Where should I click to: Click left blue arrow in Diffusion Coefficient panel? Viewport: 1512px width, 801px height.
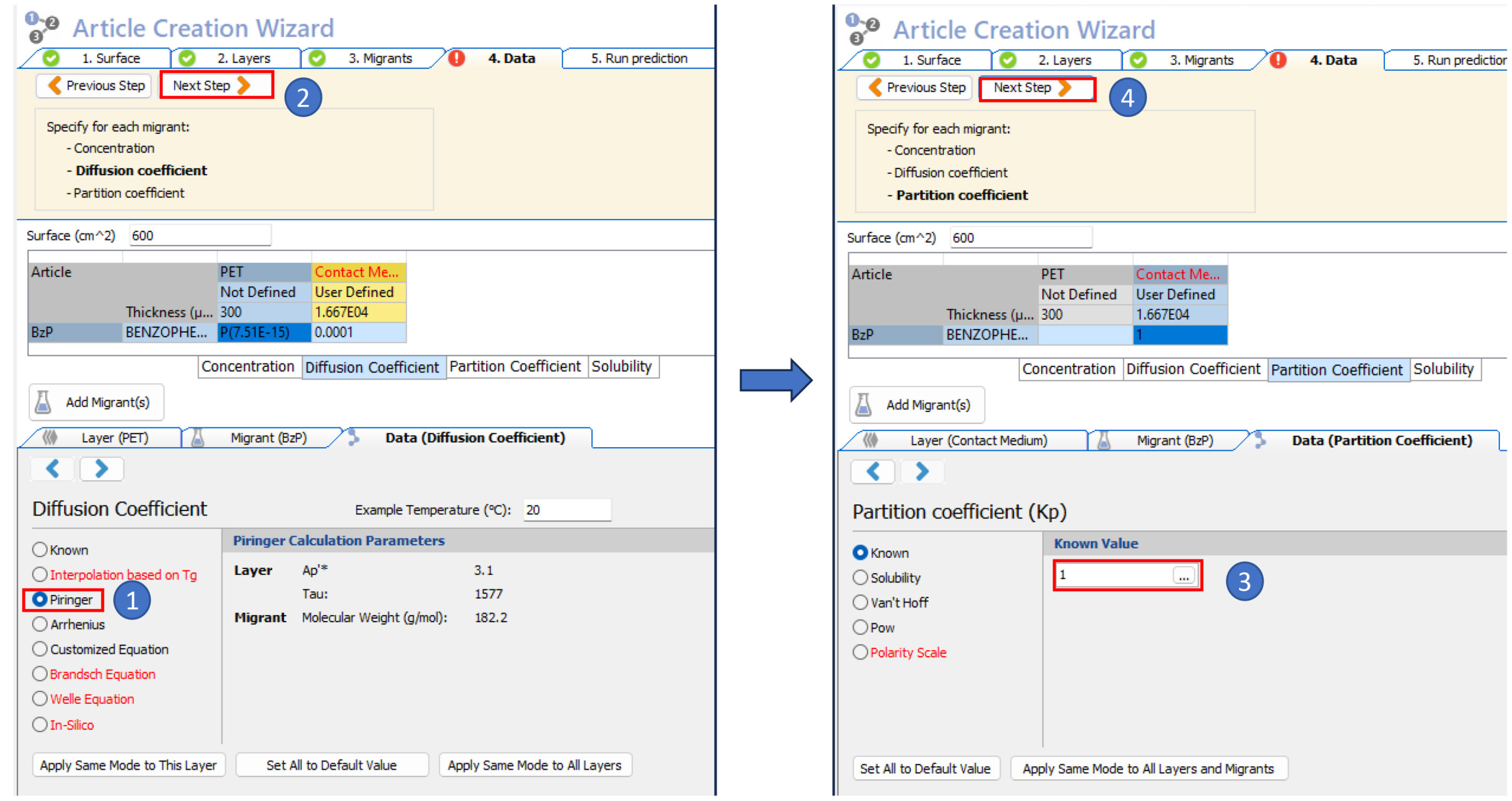52,469
